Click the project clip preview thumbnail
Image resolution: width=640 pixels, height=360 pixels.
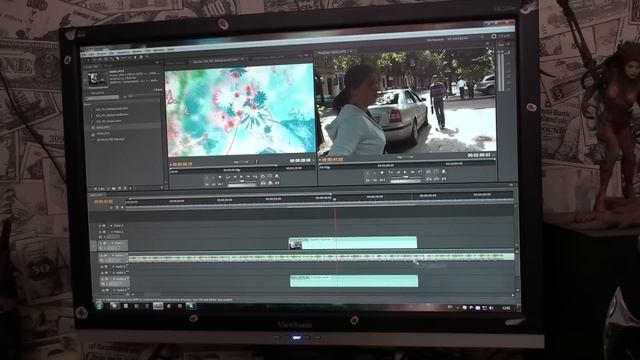(97, 79)
